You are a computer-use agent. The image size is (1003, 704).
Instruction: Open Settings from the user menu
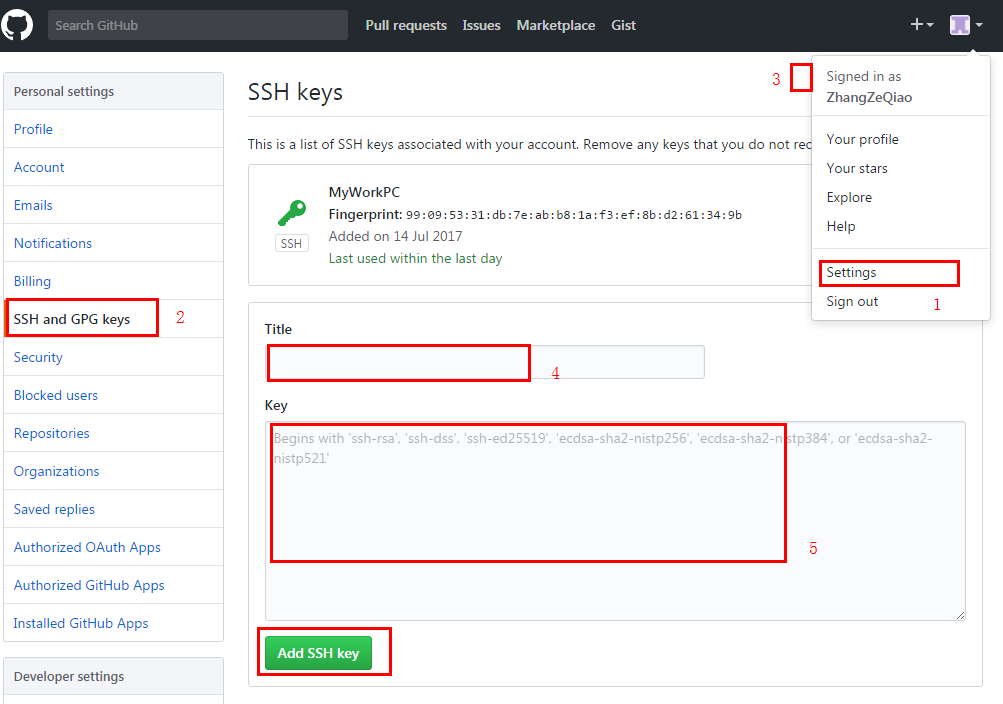coord(851,272)
